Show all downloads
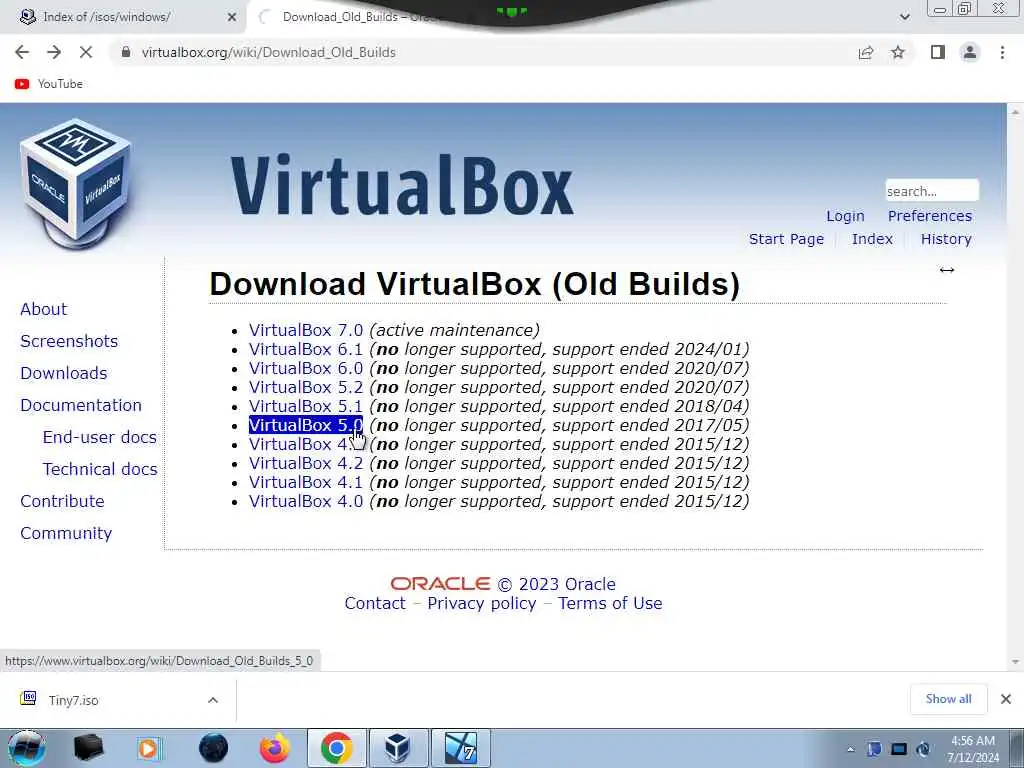 [x=948, y=699]
